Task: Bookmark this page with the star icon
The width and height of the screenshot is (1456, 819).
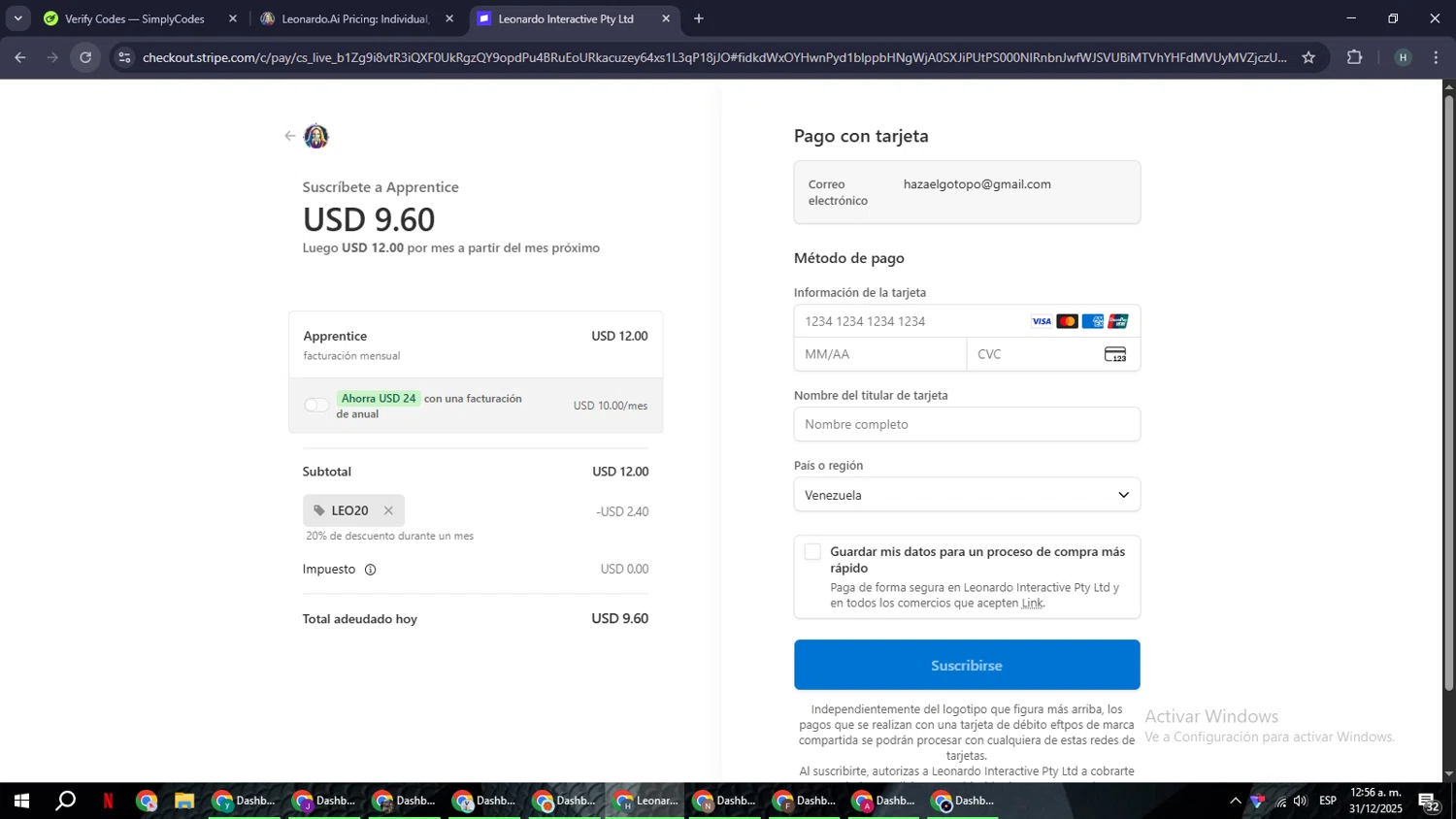Action: pos(1308,57)
